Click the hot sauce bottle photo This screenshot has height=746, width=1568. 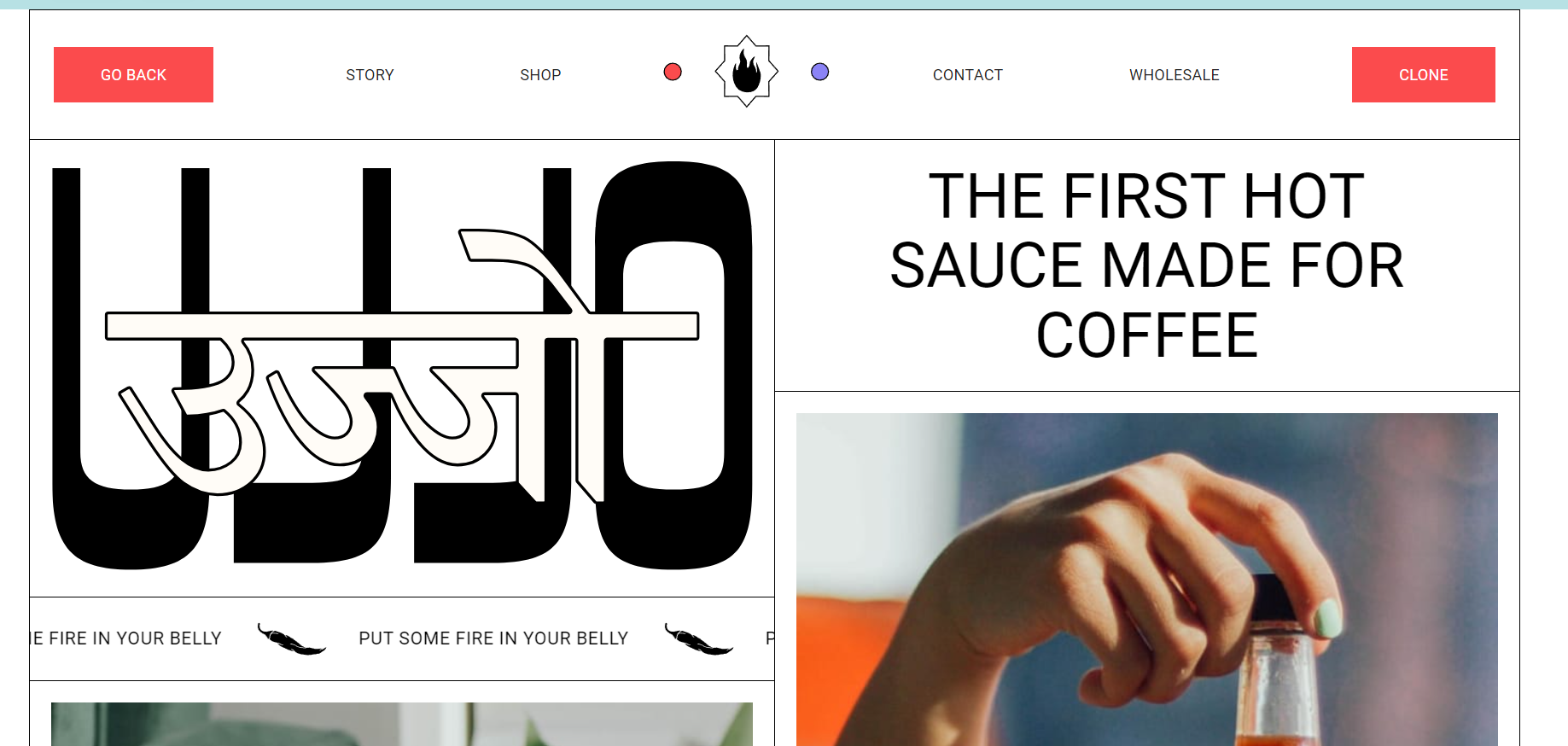click(1146, 580)
